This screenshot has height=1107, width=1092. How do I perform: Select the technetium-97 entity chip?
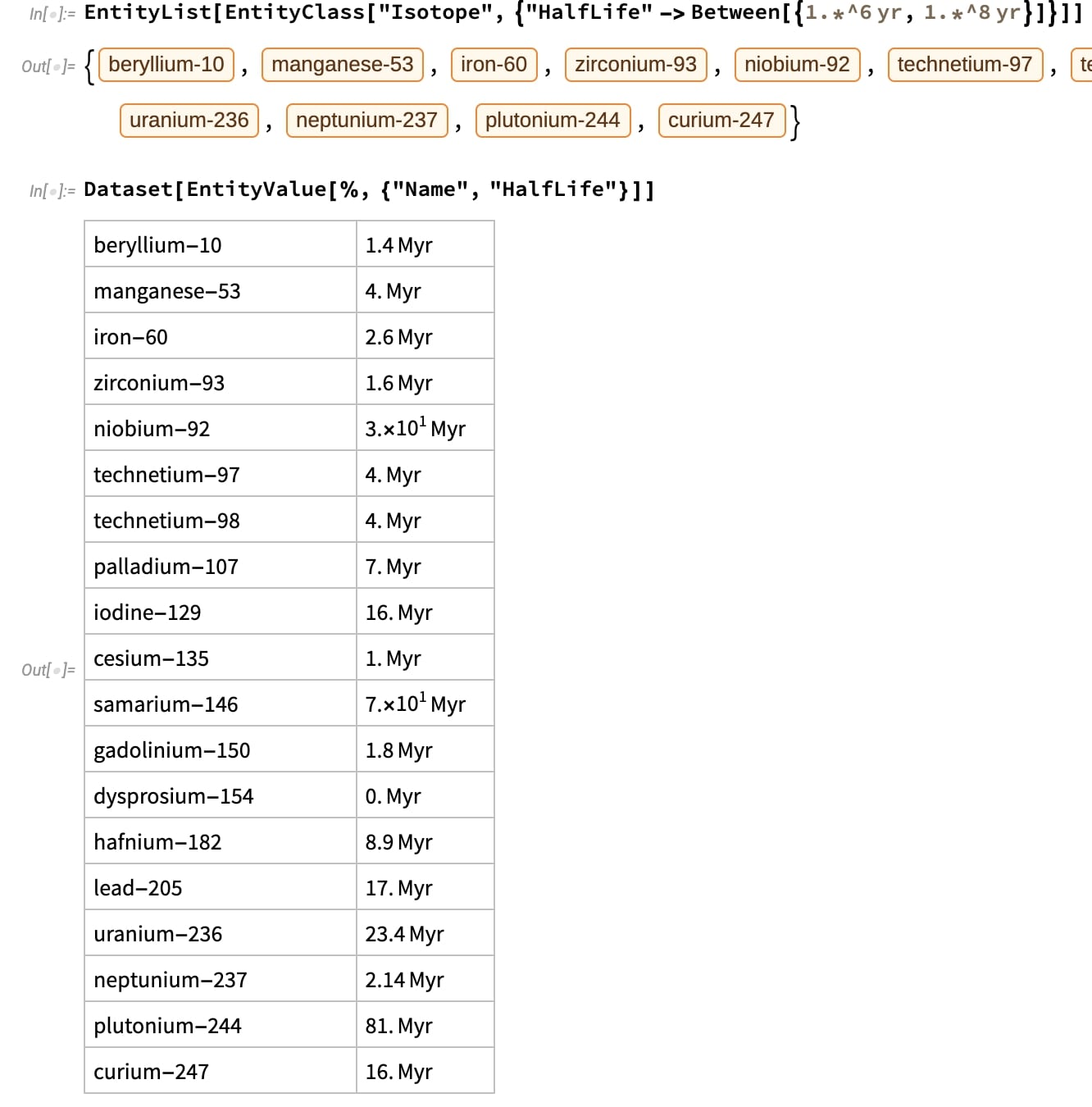(x=964, y=65)
